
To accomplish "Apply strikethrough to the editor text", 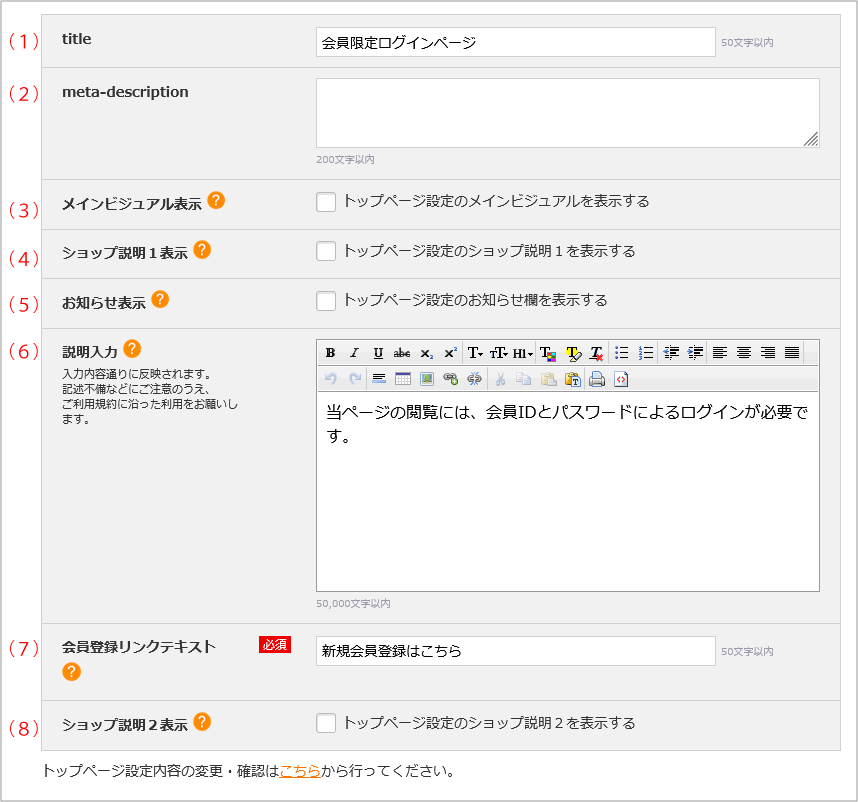I will click(x=402, y=350).
